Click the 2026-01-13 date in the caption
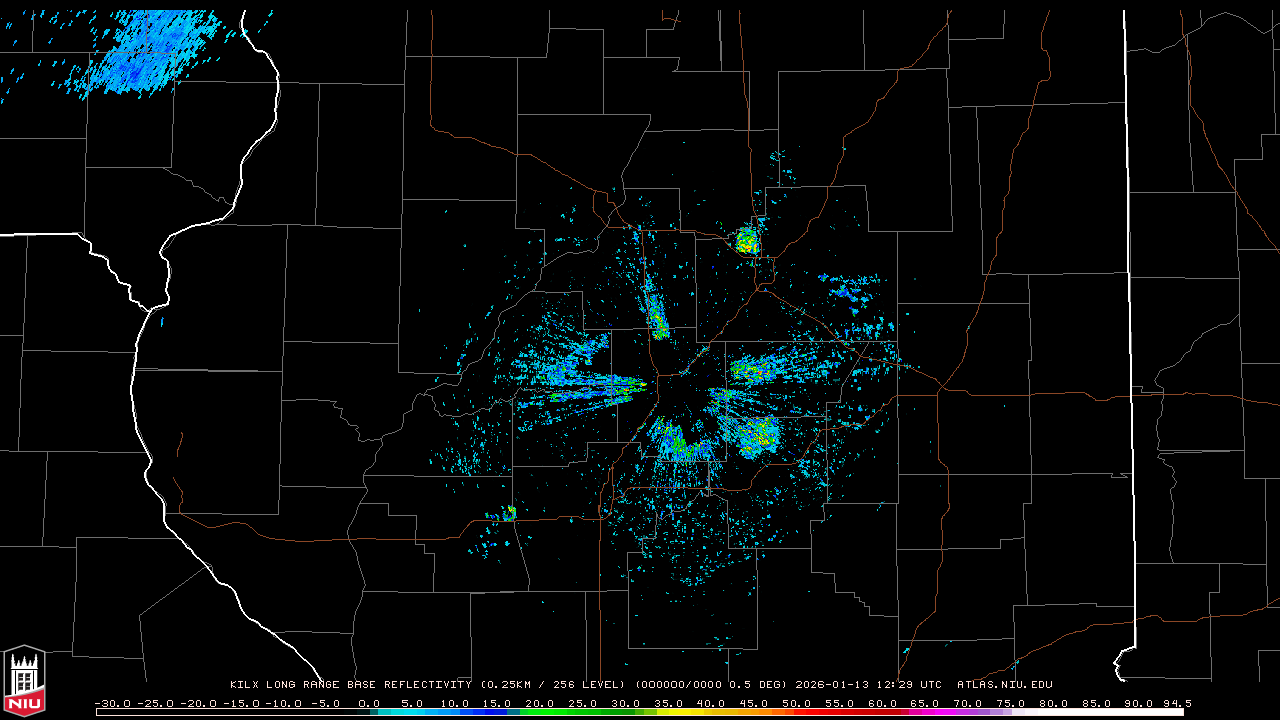 pos(834,685)
